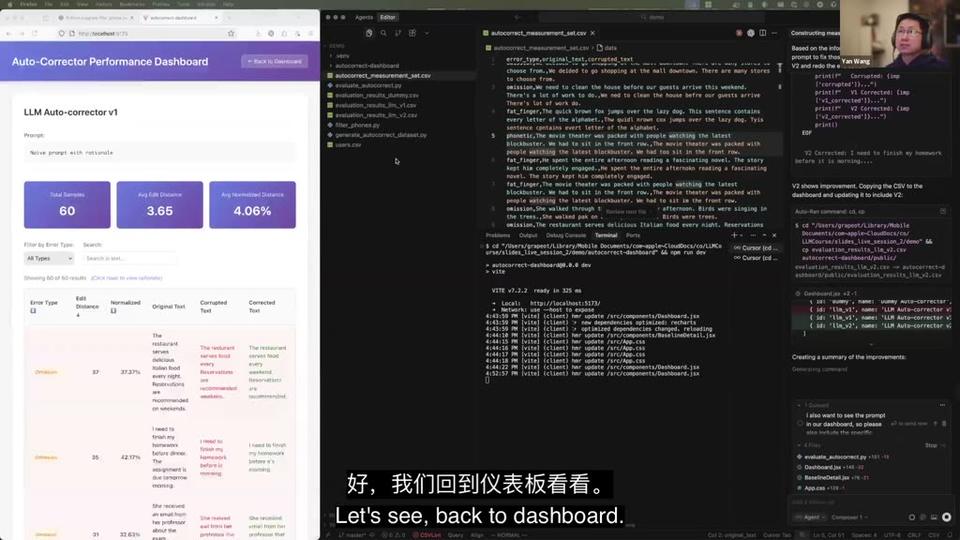The height and width of the screenshot is (540, 960).
Task: Open the browser hamburger menu
Action: click(311, 34)
